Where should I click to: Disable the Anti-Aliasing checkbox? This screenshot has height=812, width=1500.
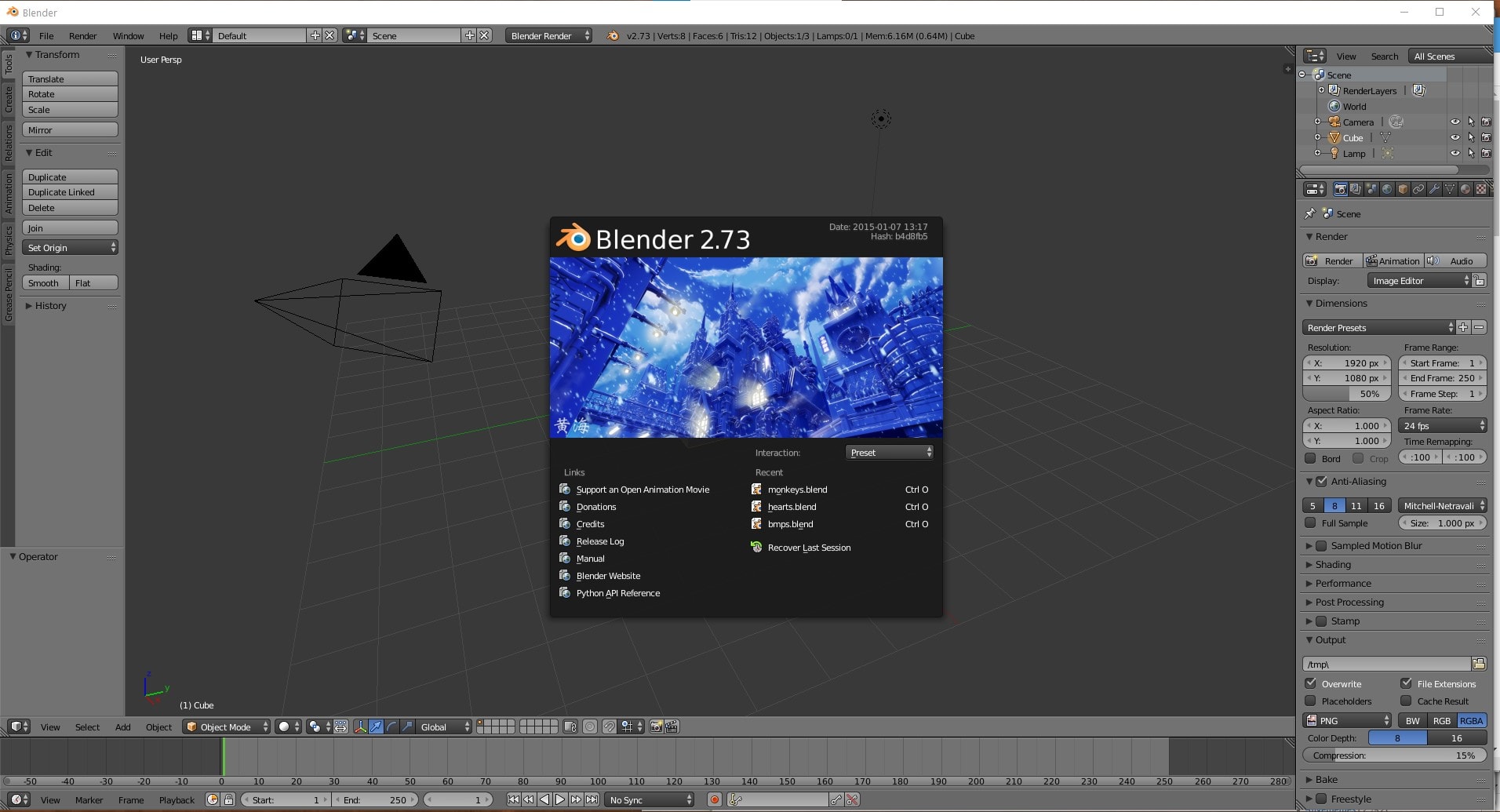click(x=1321, y=481)
